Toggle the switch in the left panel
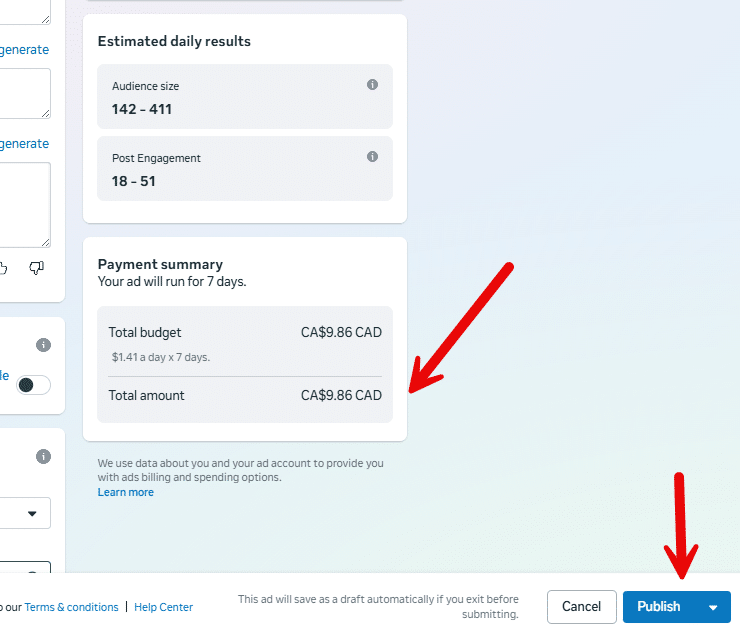This screenshot has height=634, width=740. (x=33, y=385)
